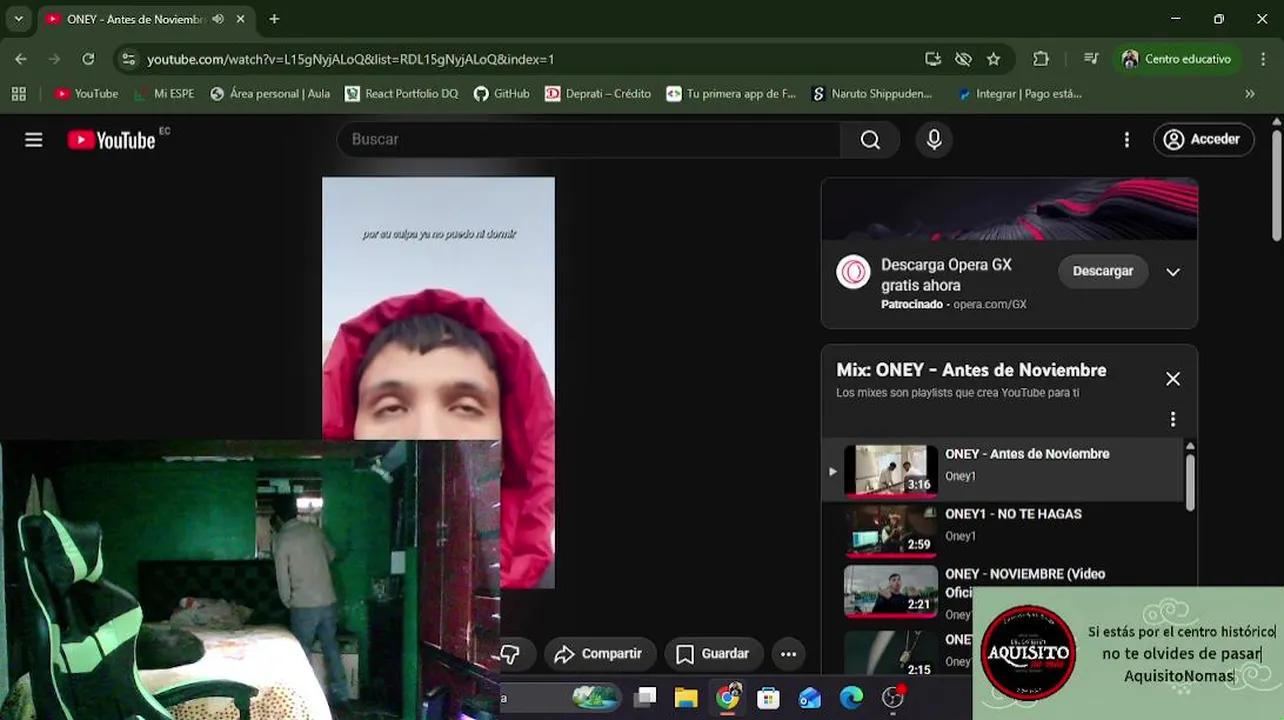Click Descargar on Opera GX ad
This screenshot has height=720, width=1284.
pyautogui.click(x=1103, y=271)
